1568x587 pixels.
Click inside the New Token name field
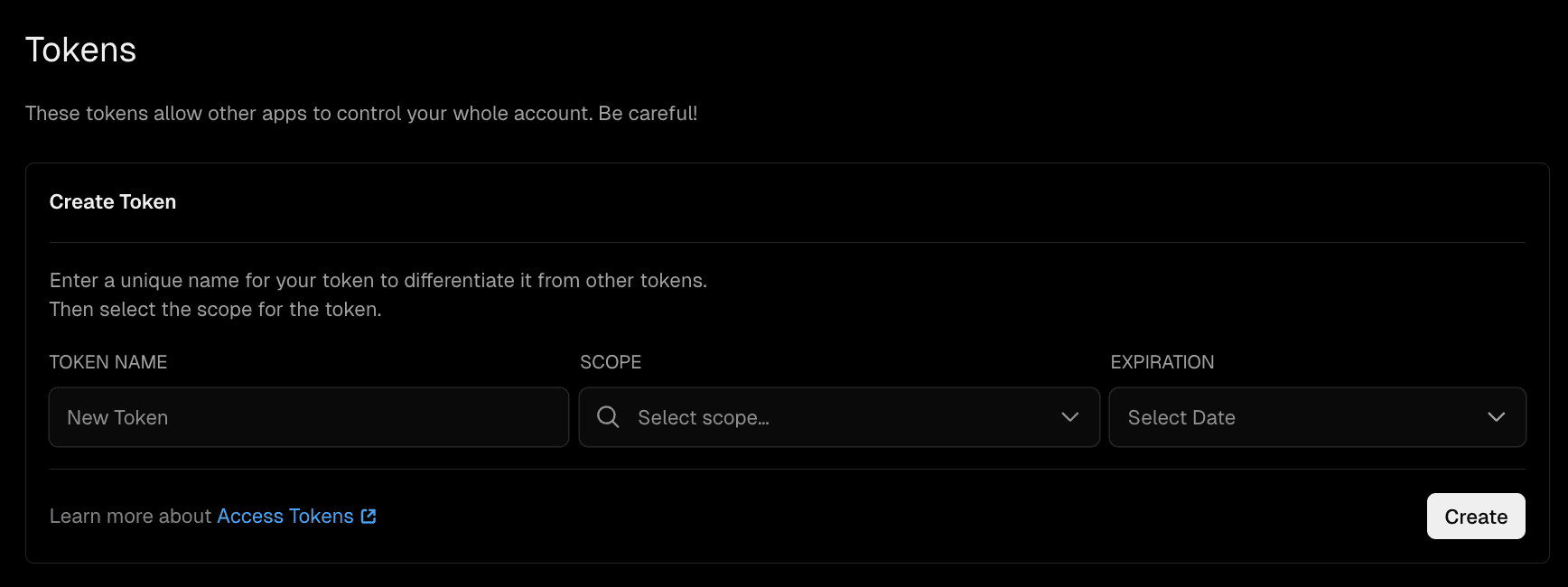coord(307,417)
